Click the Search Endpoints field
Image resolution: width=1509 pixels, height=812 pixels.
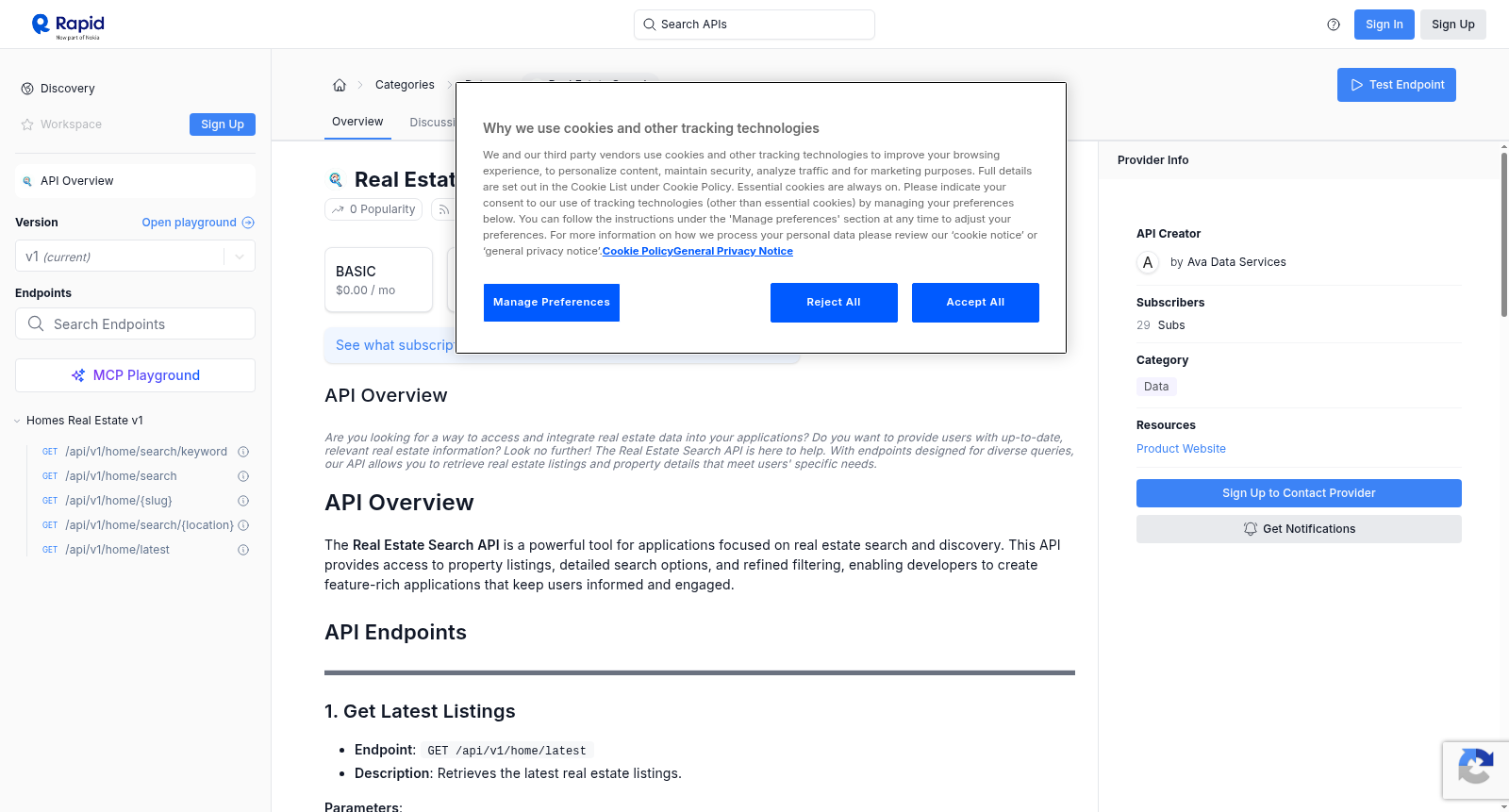pyautogui.click(x=135, y=323)
